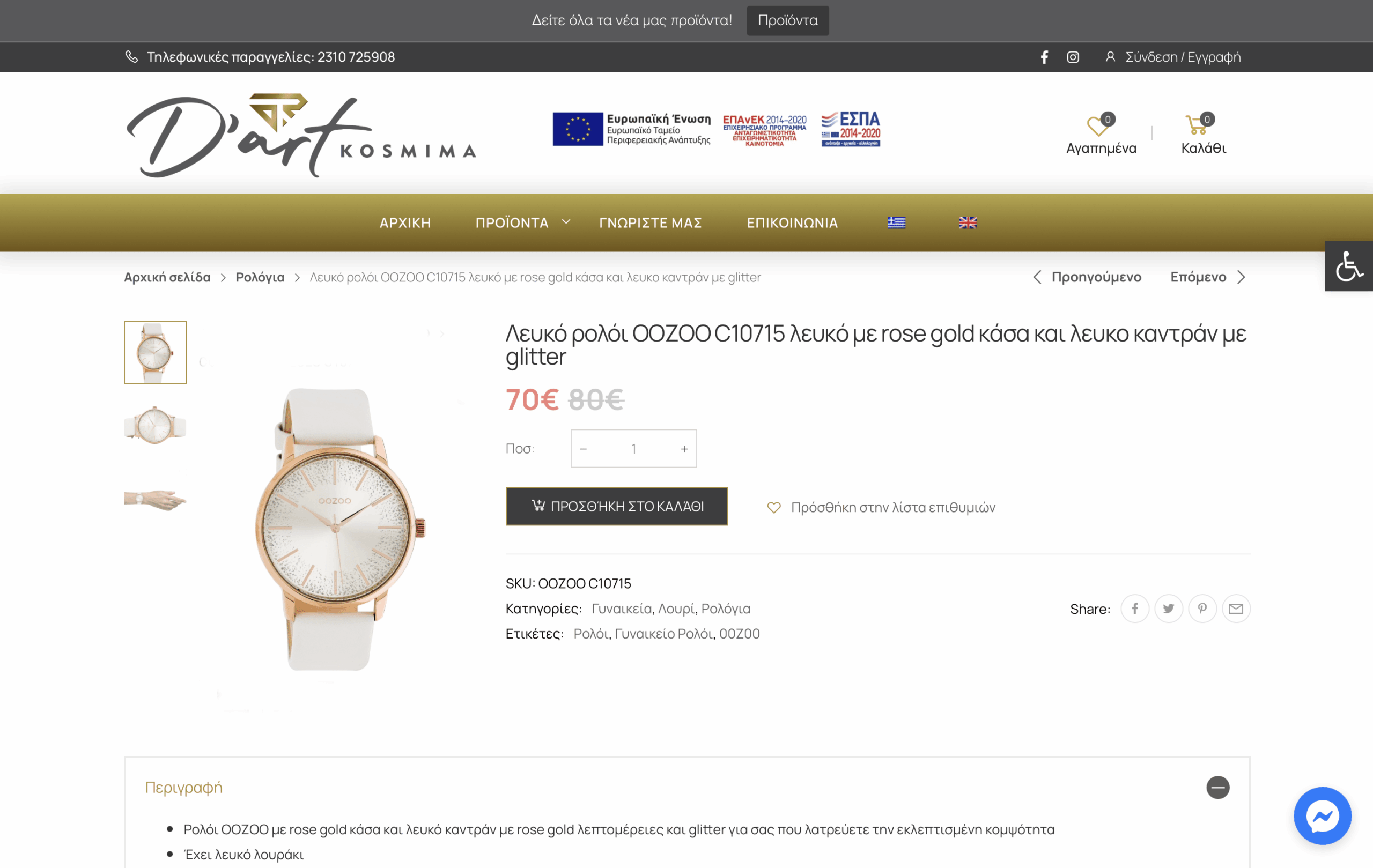Open the accessibility wheelchair widget
The width and height of the screenshot is (1373, 868).
pyautogui.click(x=1348, y=266)
